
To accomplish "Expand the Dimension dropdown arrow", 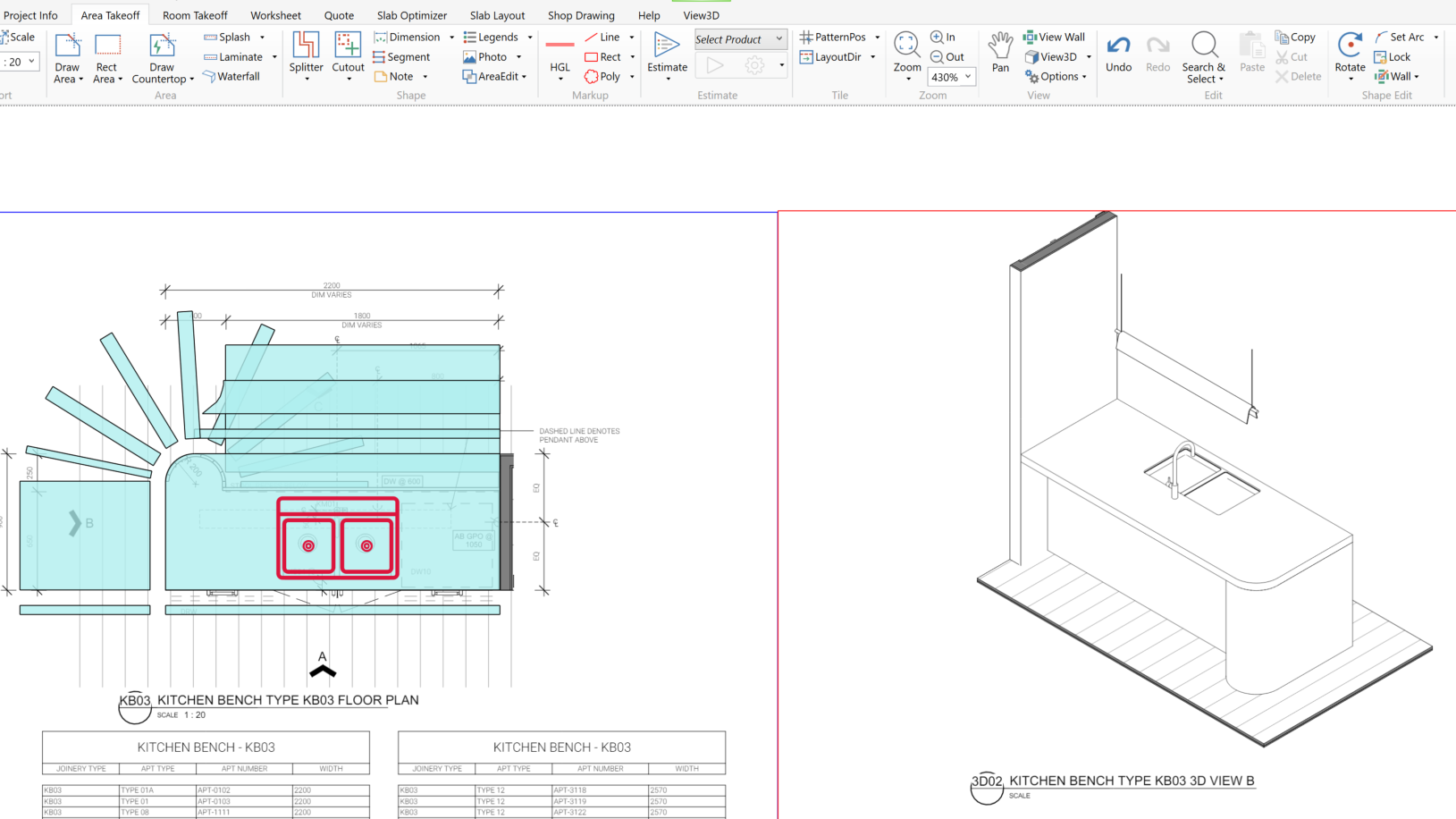I will point(451,38).
